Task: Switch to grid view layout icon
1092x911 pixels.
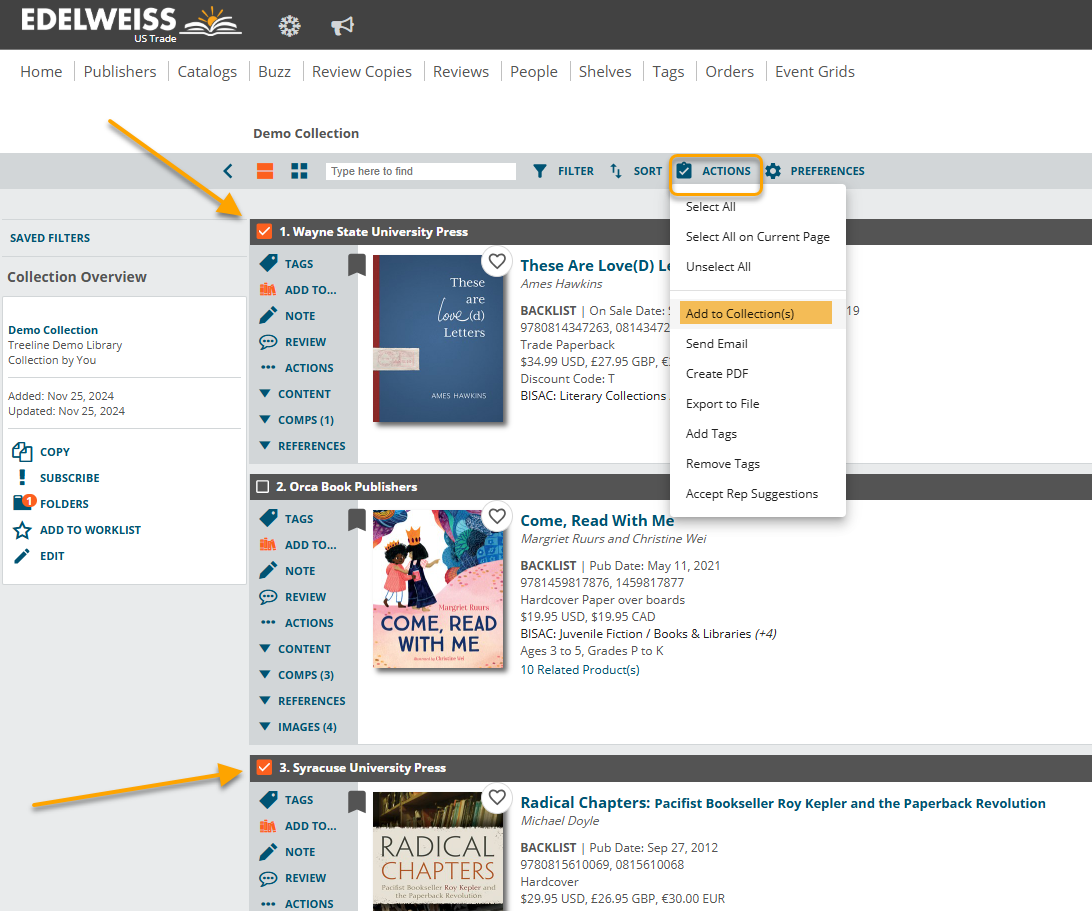Action: (x=299, y=171)
